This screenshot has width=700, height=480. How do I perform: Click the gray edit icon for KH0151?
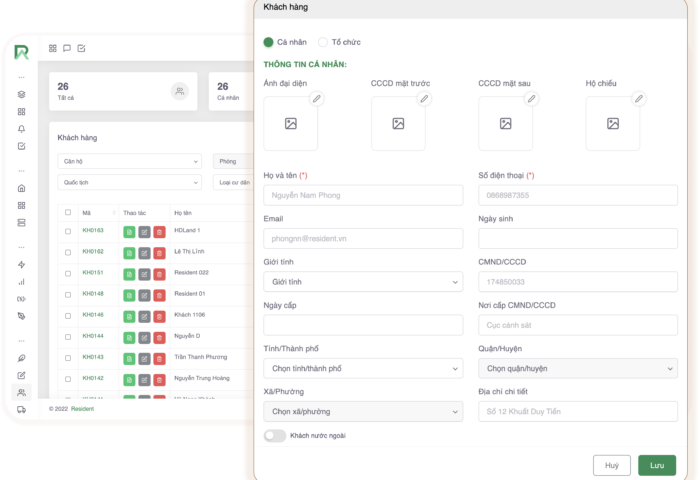144,273
